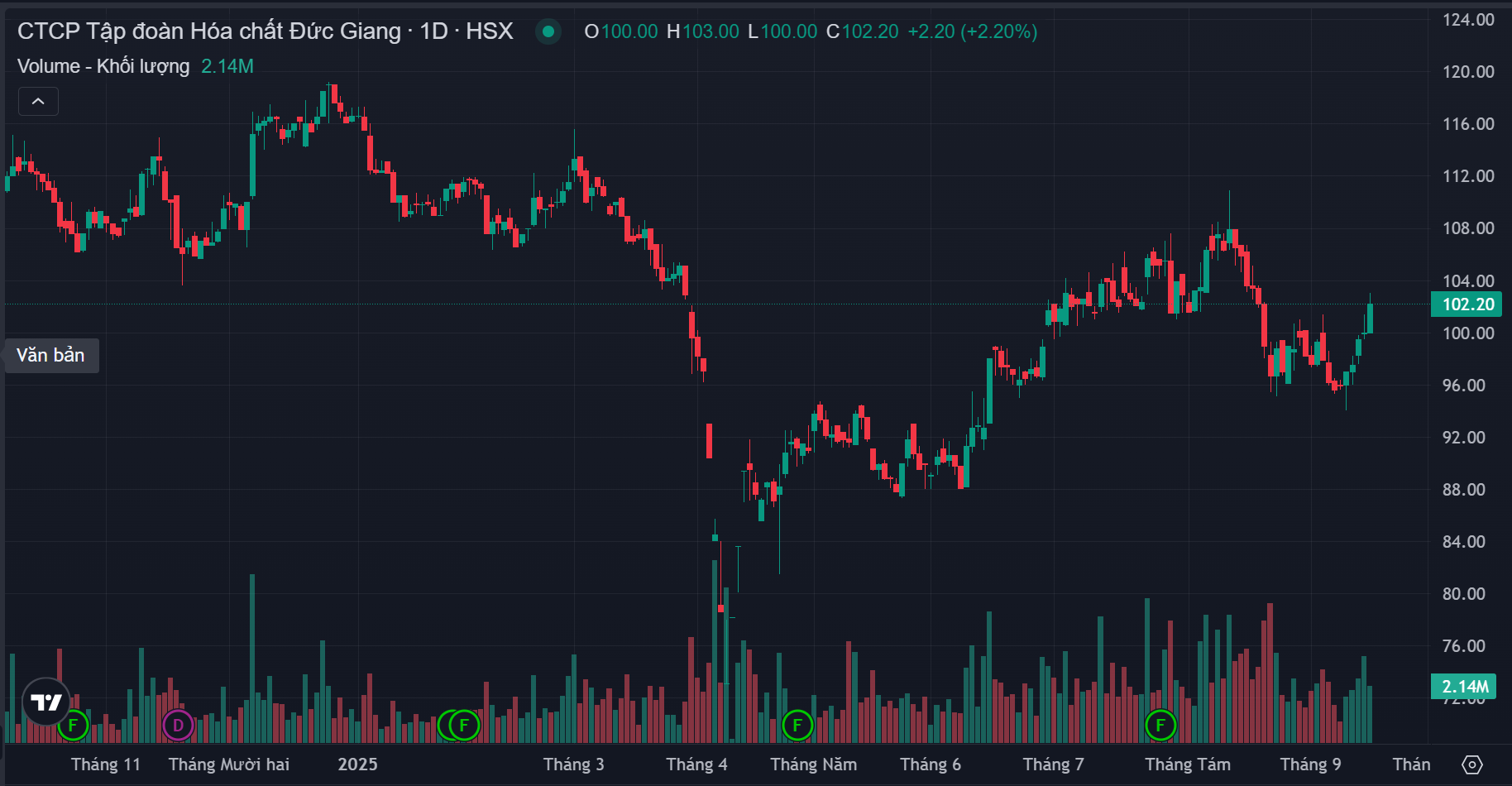Click the 112.00 price scale label
This screenshot has height=786, width=1512.
coord(1468,176)
